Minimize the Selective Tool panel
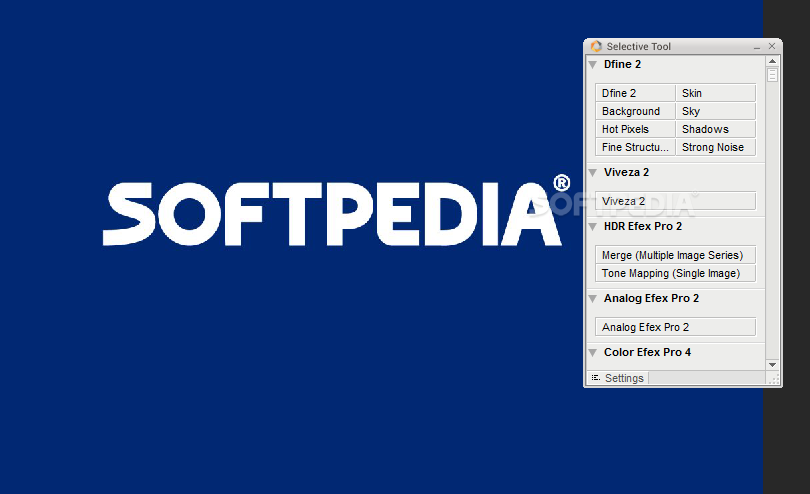810x494 pixels. click(x=757, y=47)
